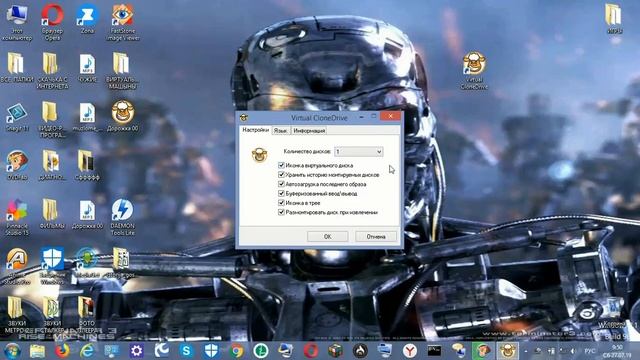Click the OK button
The width and height of the screenshot is (640, 360).
point(327,236)
